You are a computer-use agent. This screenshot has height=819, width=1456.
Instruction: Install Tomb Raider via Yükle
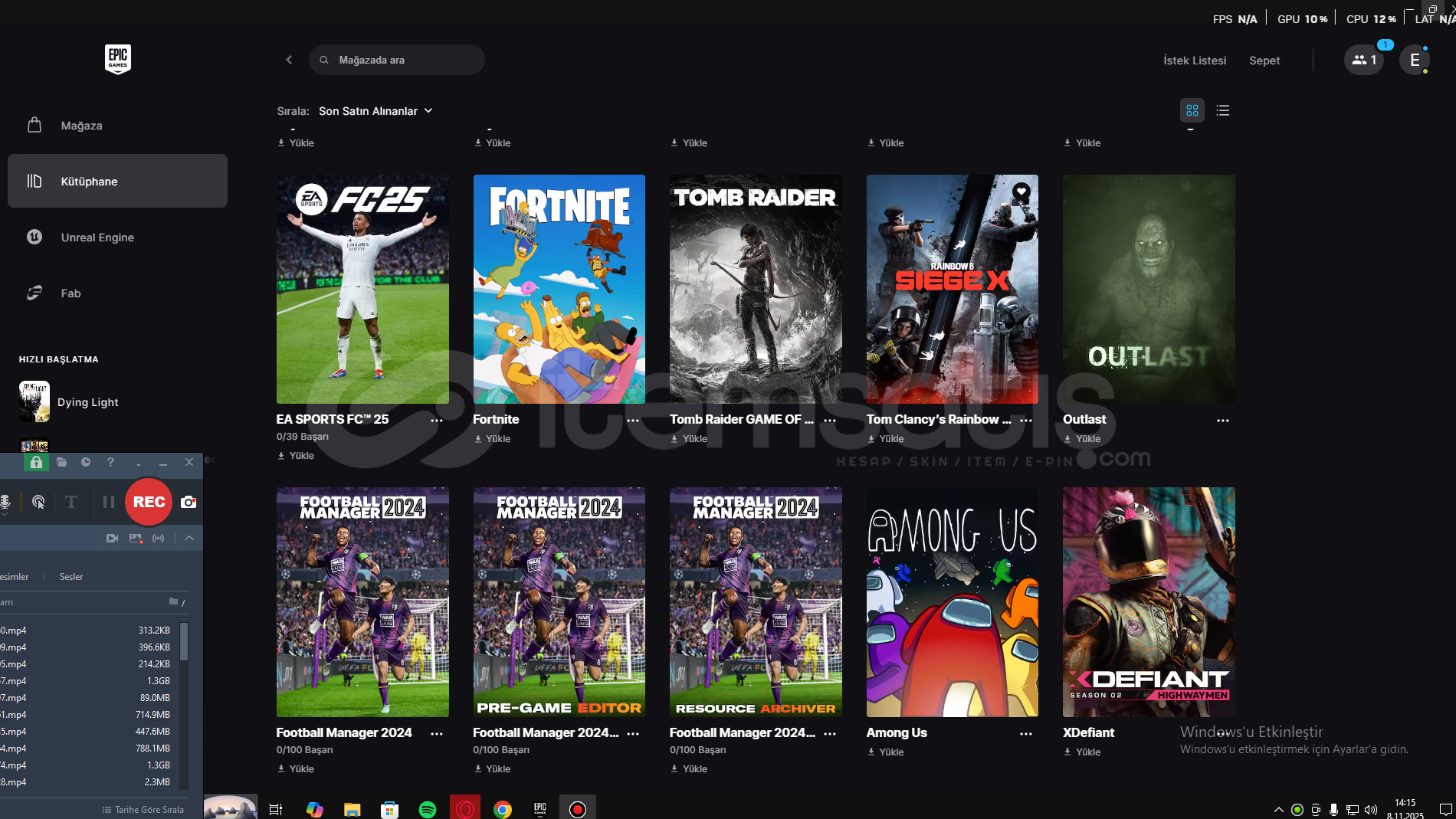click(689, 439)
